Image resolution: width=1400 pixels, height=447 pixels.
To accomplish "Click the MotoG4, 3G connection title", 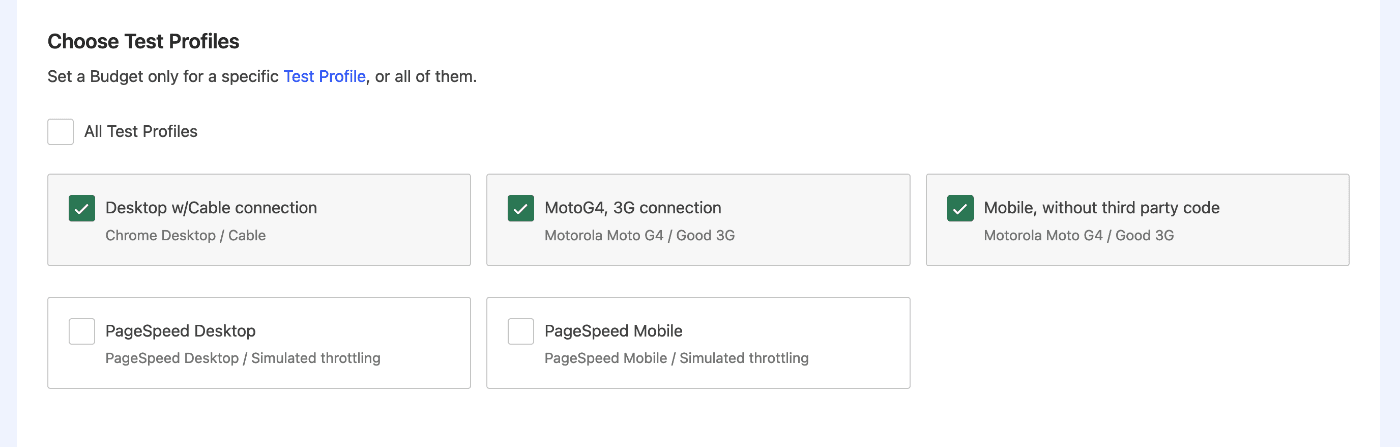I will 633,208.
